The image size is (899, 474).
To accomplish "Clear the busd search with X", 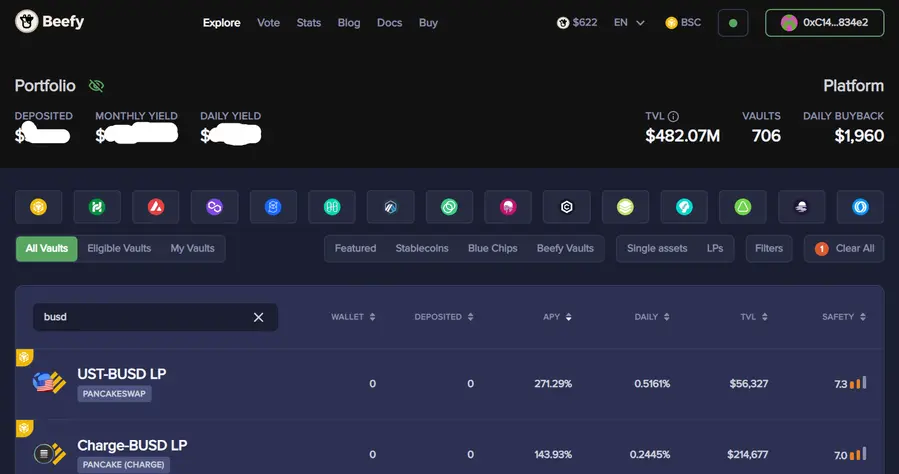I will pyautogui.click(x=259, y=318).
